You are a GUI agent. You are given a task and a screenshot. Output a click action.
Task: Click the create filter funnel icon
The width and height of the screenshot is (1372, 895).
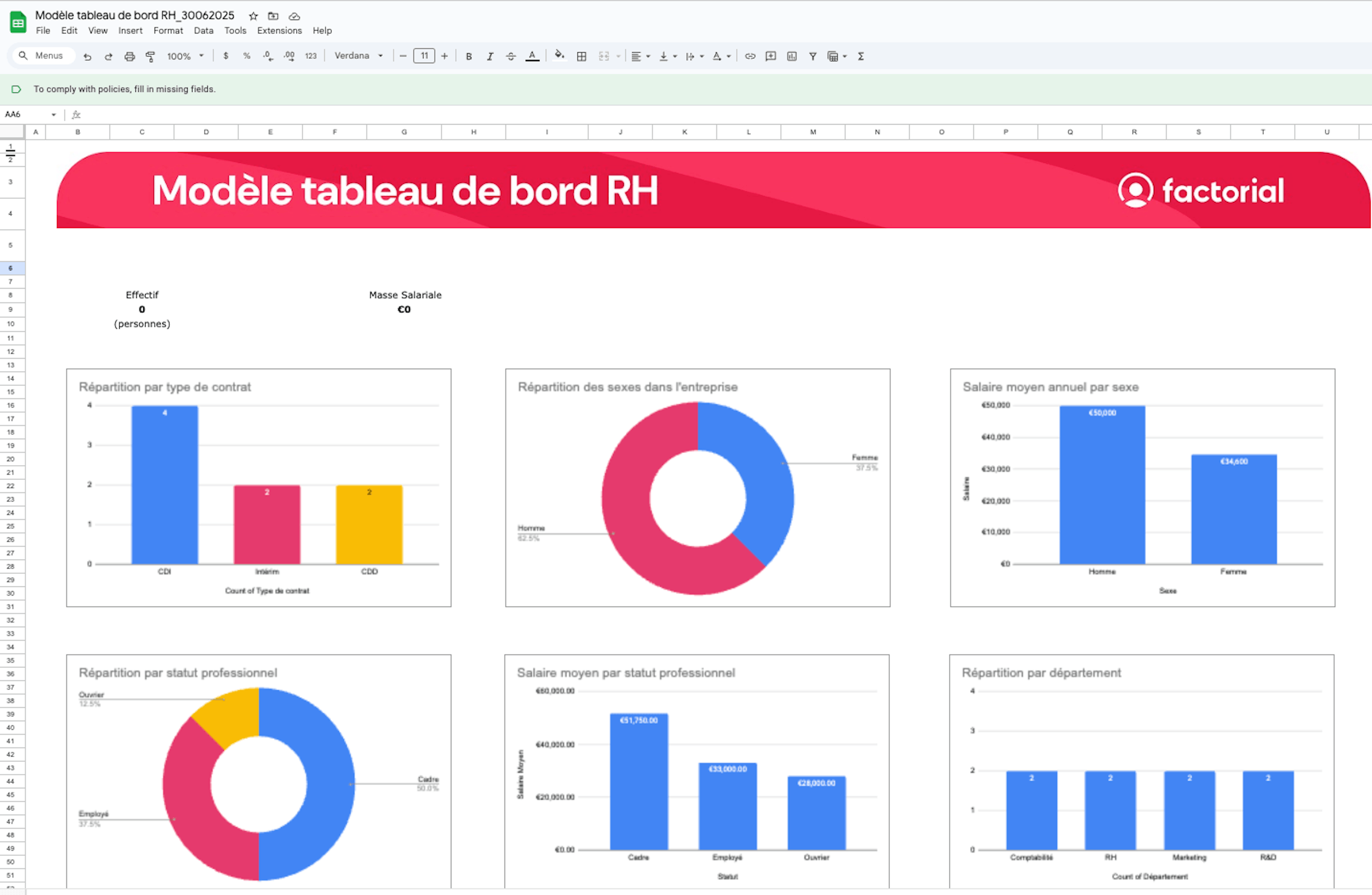click(813, 56)
